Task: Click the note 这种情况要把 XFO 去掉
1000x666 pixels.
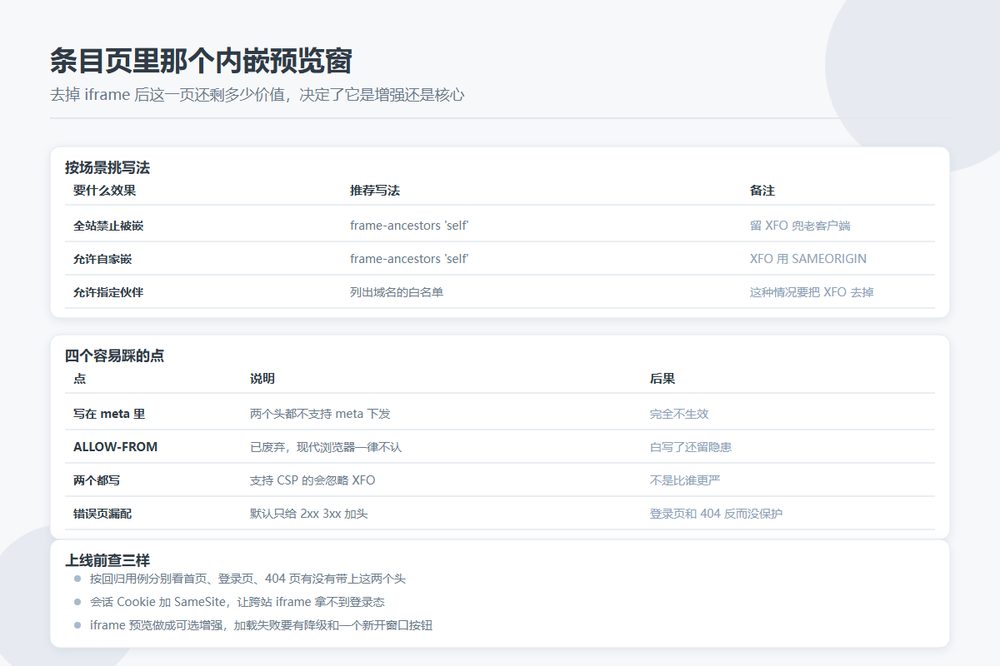Action: pos(812,292)
